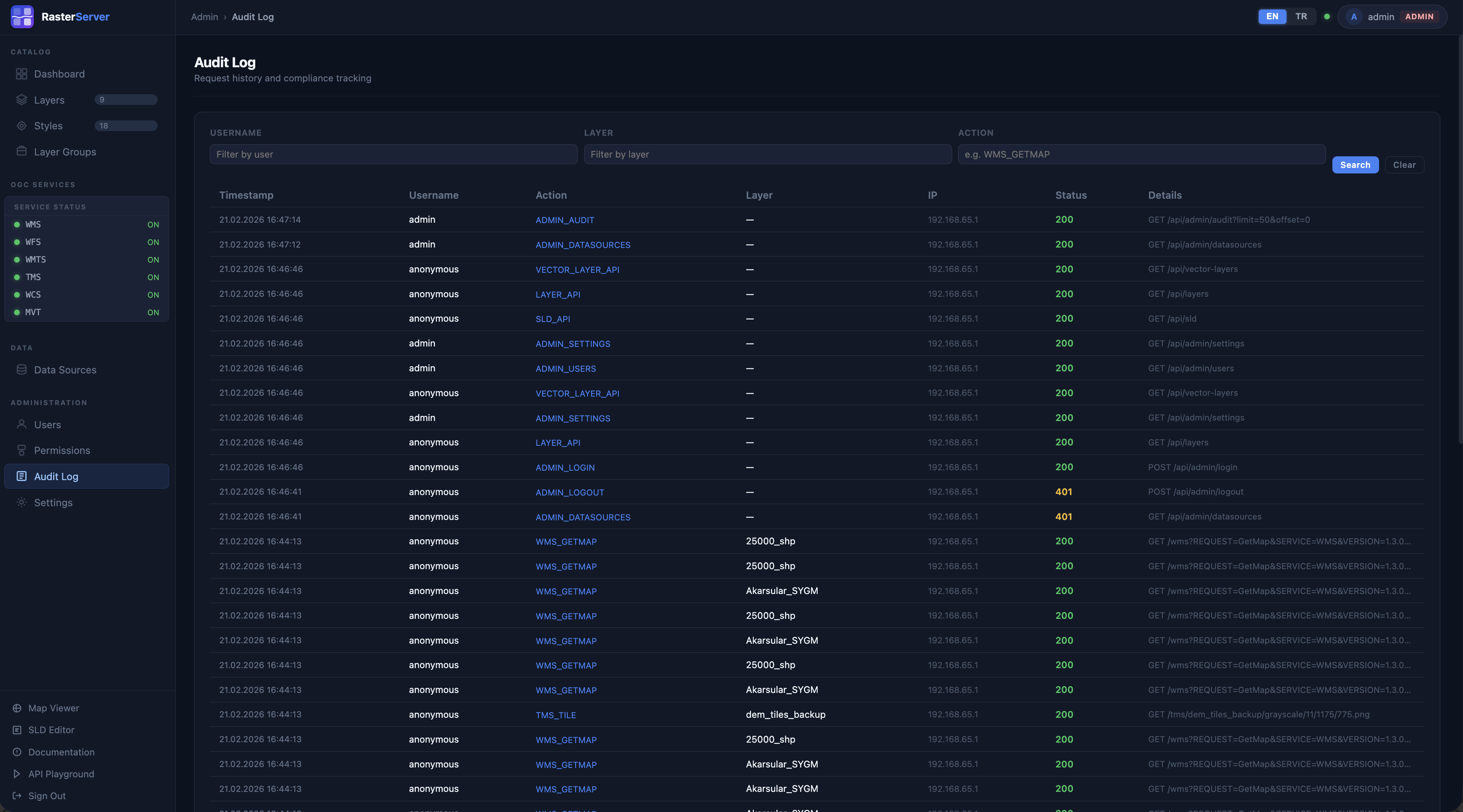The width and height of the screenshot is (1463, 812).
Task: Open the Users administration page
Action: coord(46,424)
